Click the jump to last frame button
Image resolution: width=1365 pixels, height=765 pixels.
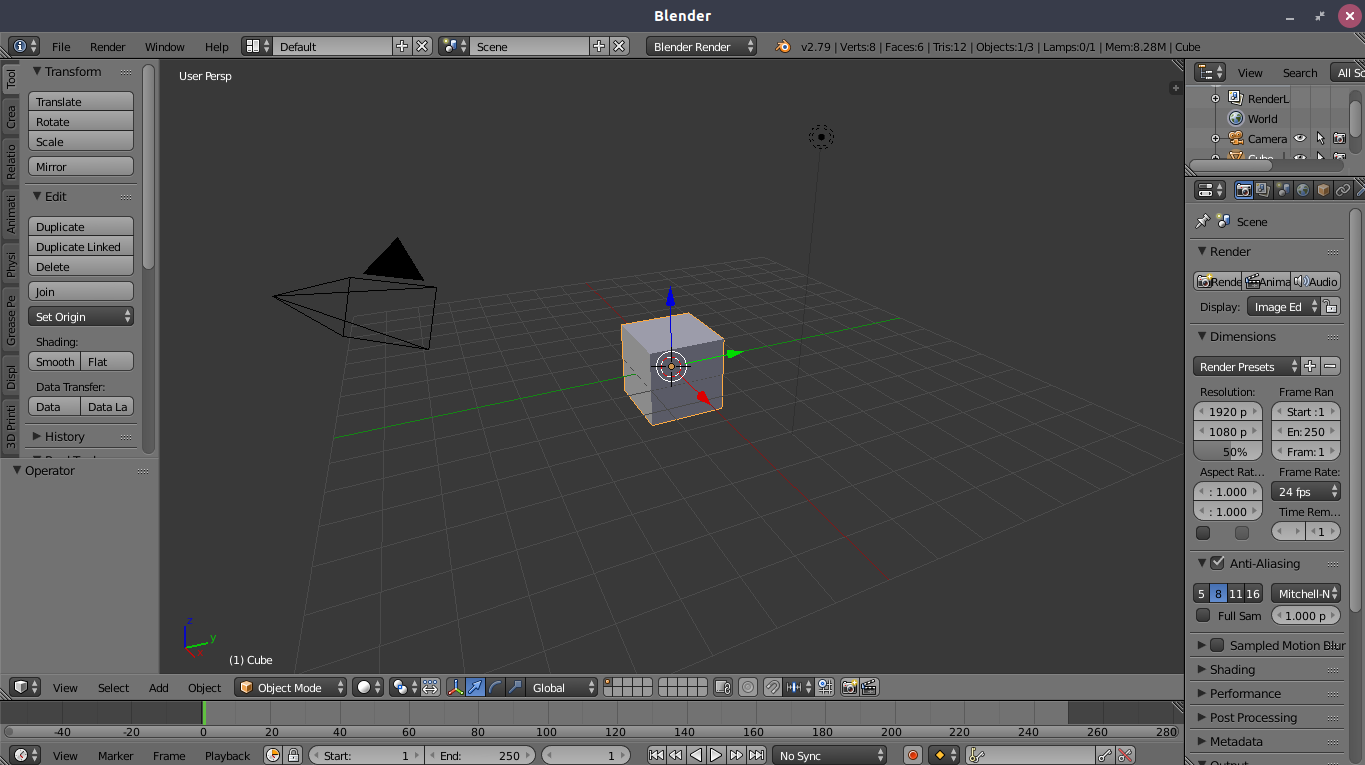pyautogui.click(x=757, y=756)
